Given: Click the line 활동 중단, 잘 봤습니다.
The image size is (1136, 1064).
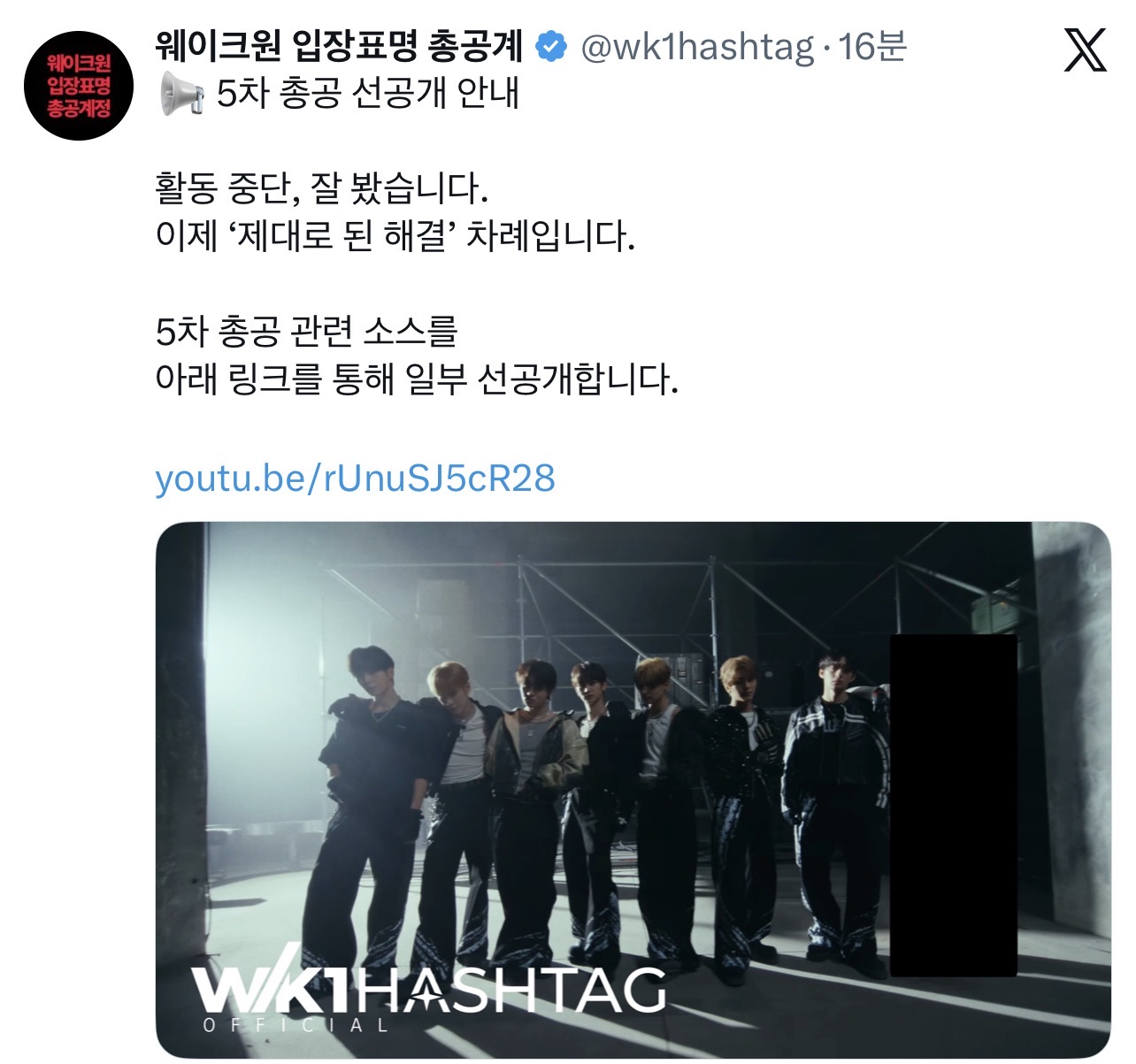Looking at the screenshot, I should pos(322,188).
